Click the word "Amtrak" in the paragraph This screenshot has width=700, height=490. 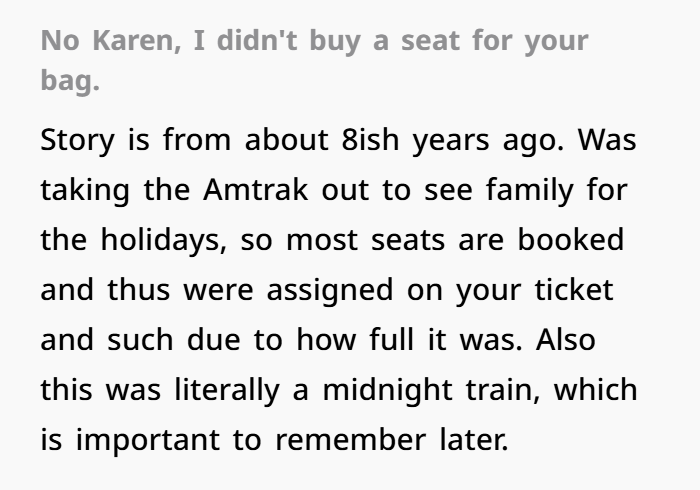coord(255,190)
